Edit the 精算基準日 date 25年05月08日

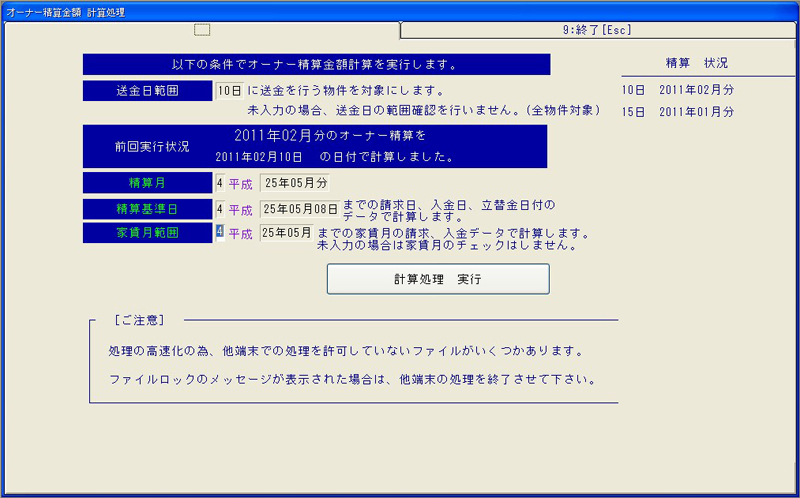(x=299, y=210)
